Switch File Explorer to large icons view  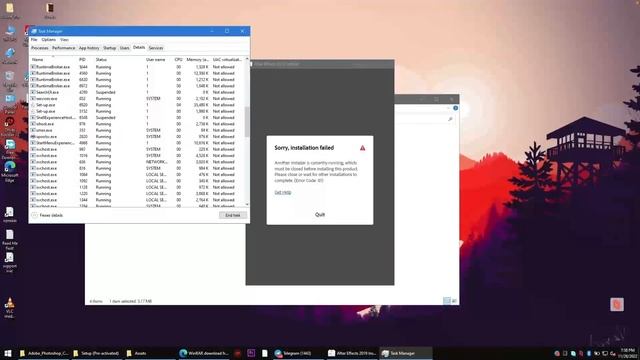(x=454, y=301)
